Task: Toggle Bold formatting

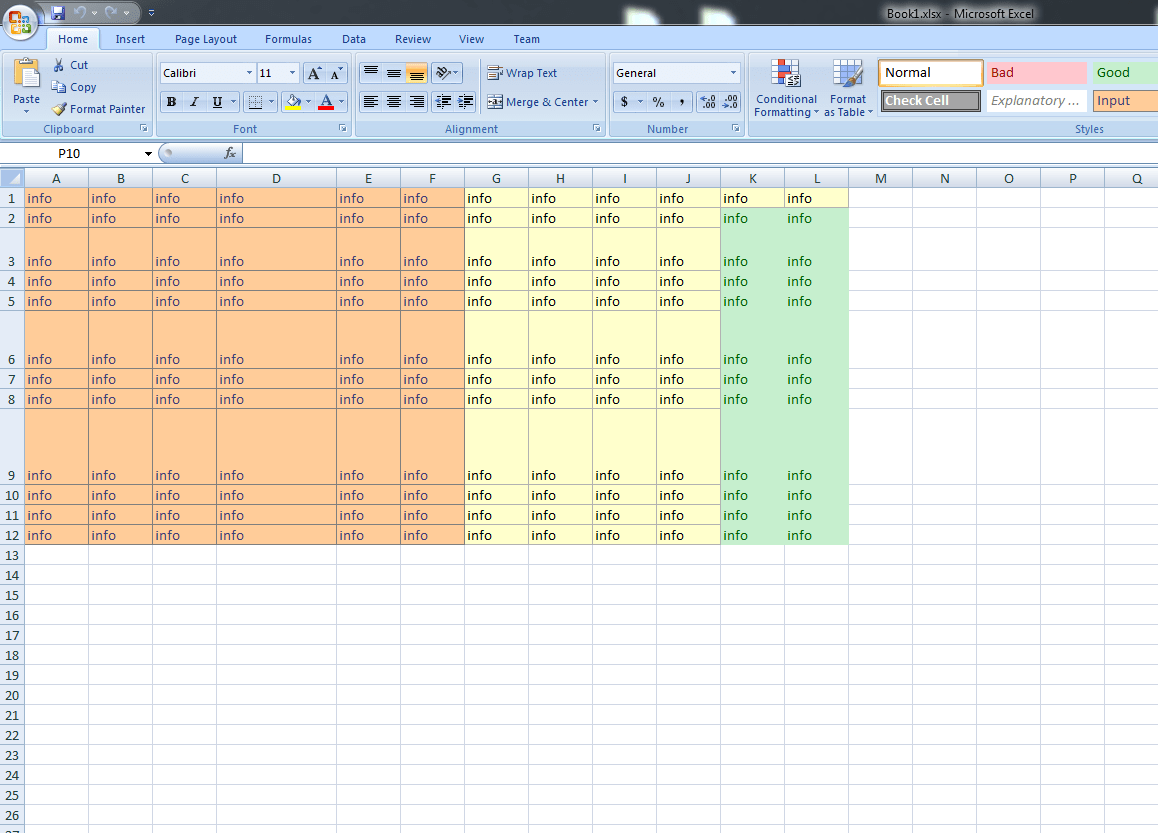Action: click(x=171, y=101)
